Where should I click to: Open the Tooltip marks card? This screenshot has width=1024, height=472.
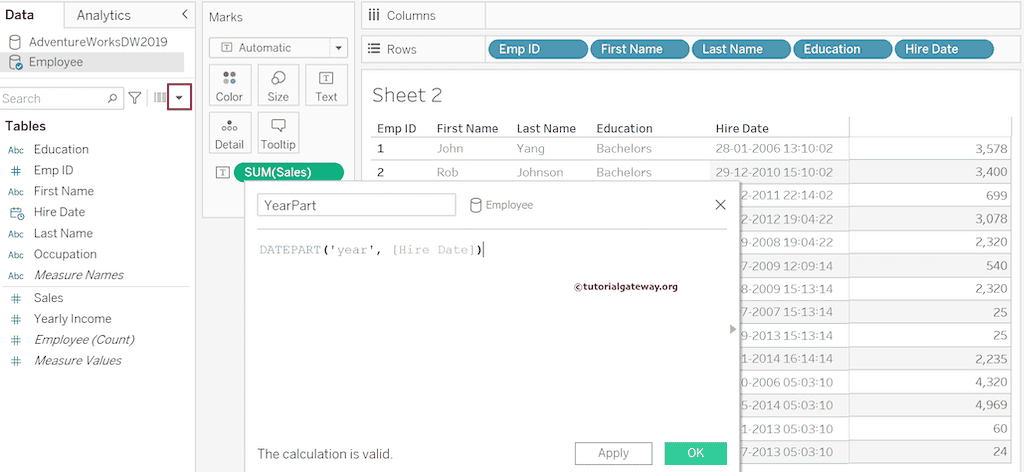(x=278, y=133)
